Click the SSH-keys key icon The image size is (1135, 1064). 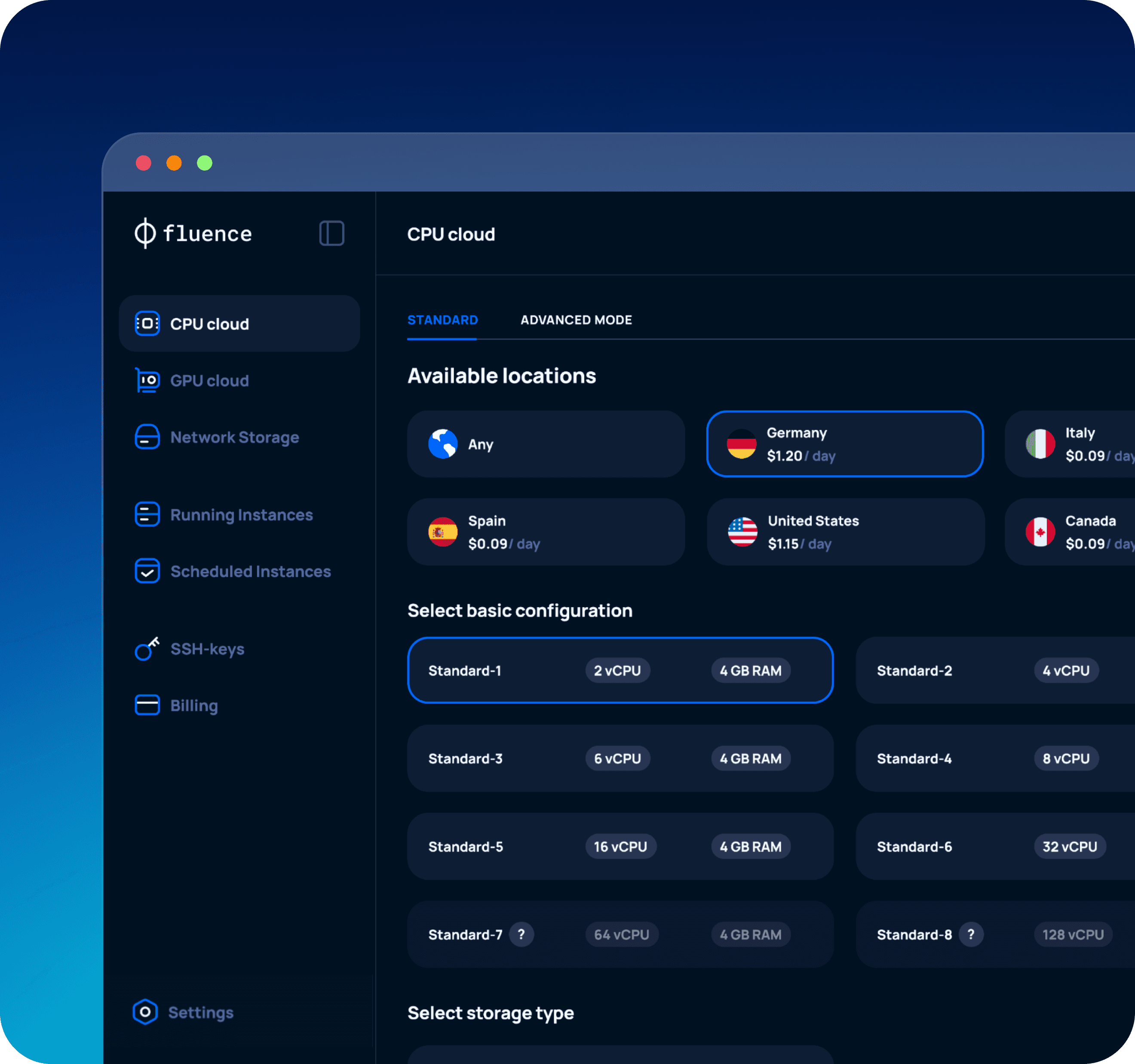coord(147,648)
